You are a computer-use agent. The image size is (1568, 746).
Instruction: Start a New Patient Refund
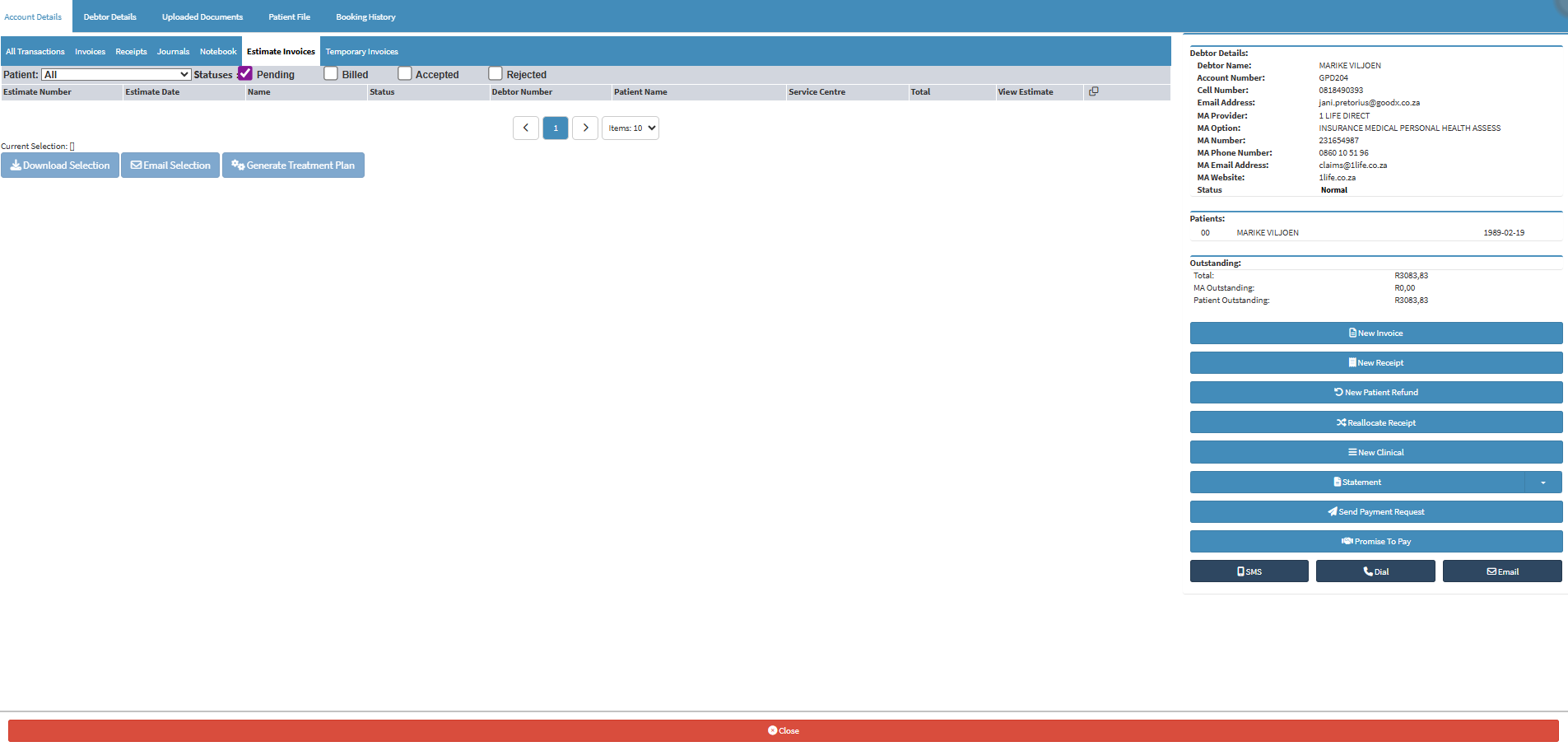pos(1376,393)
